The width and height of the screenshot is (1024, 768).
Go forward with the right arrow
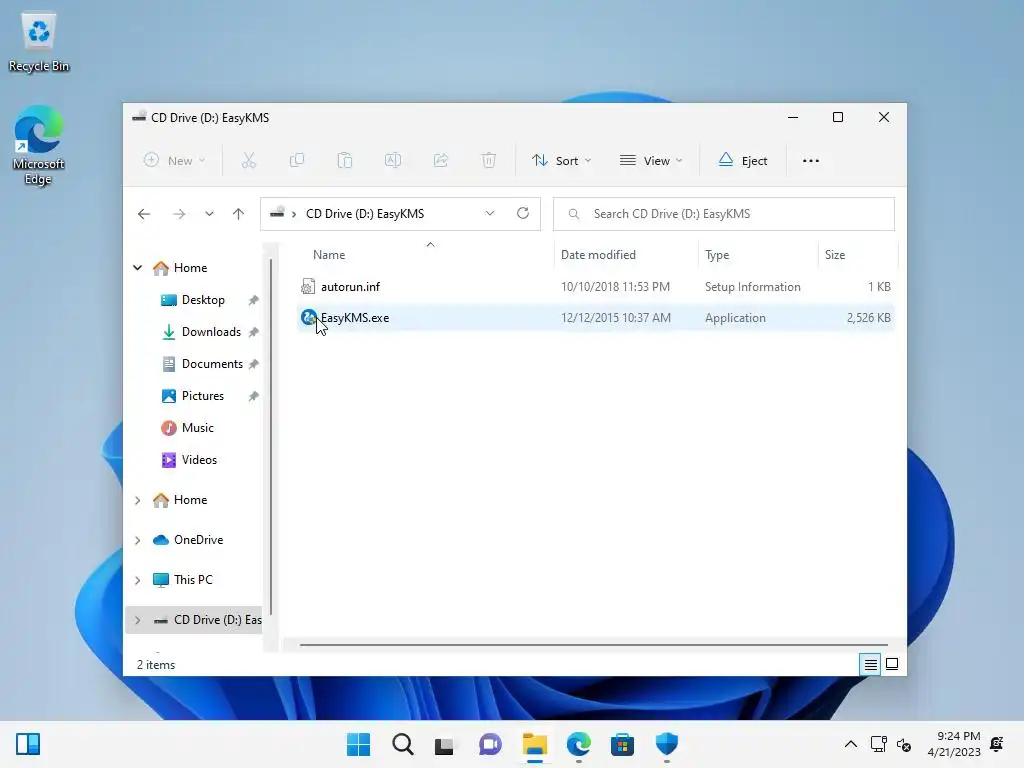coord(179,214)
